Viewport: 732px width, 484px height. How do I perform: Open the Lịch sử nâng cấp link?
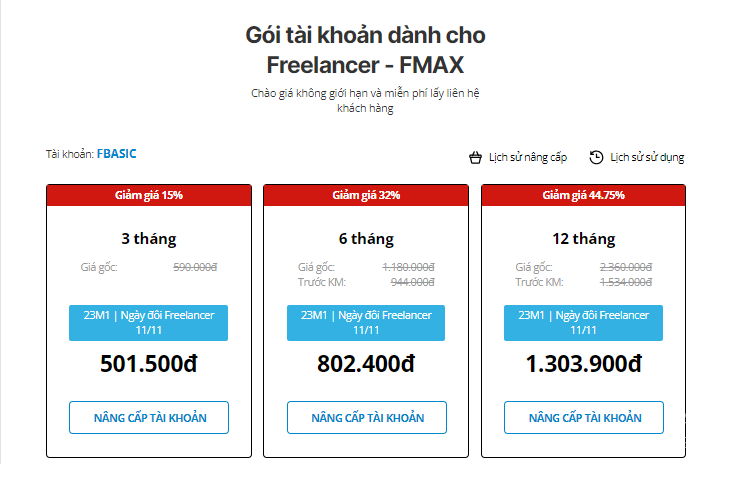click(x=528, y=157)
